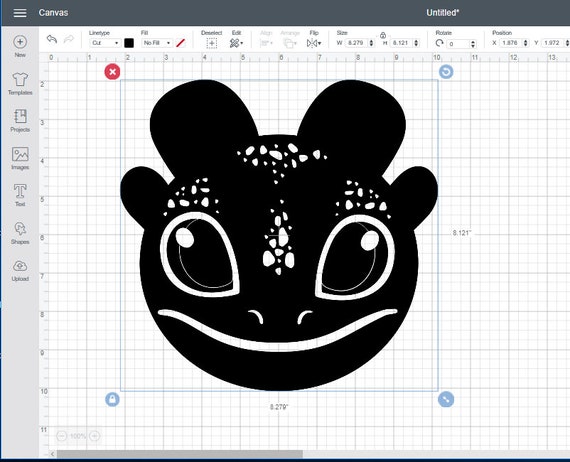Click the 100% zoom level label
This screenshot has width=570, height=462.
point(78,435)
